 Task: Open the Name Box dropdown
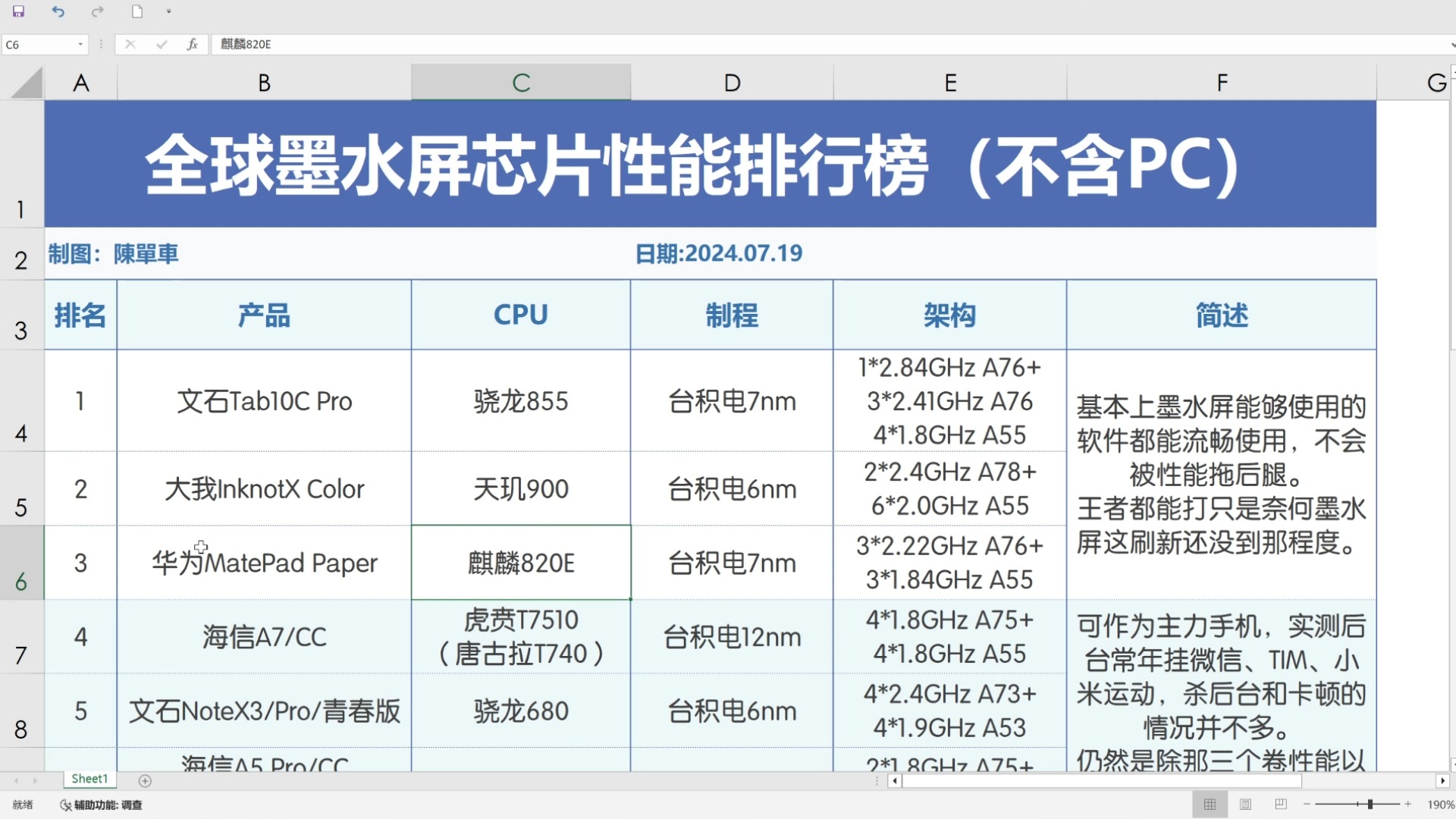[80, 44]
